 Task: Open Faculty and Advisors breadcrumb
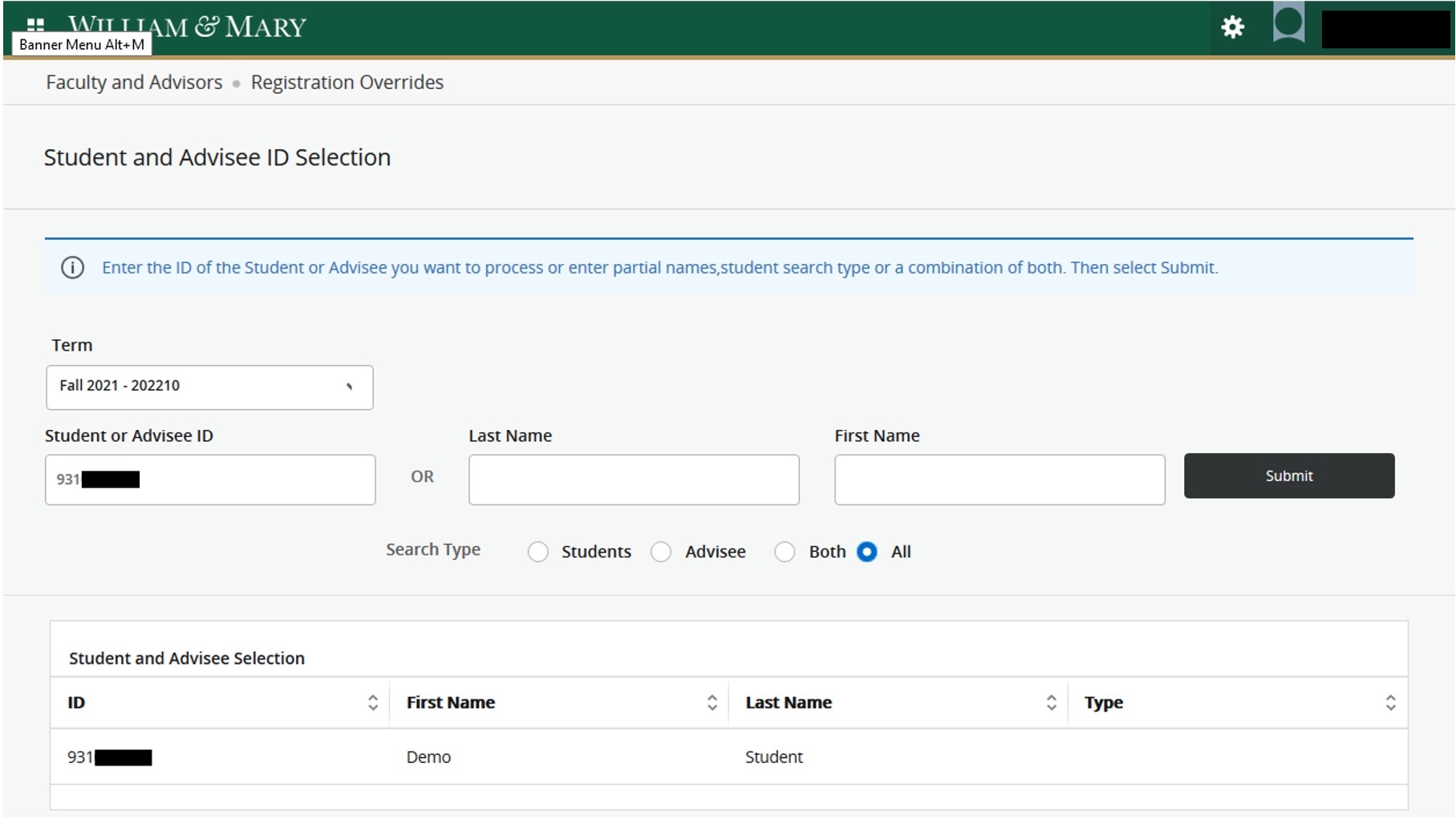coord(133,82)
